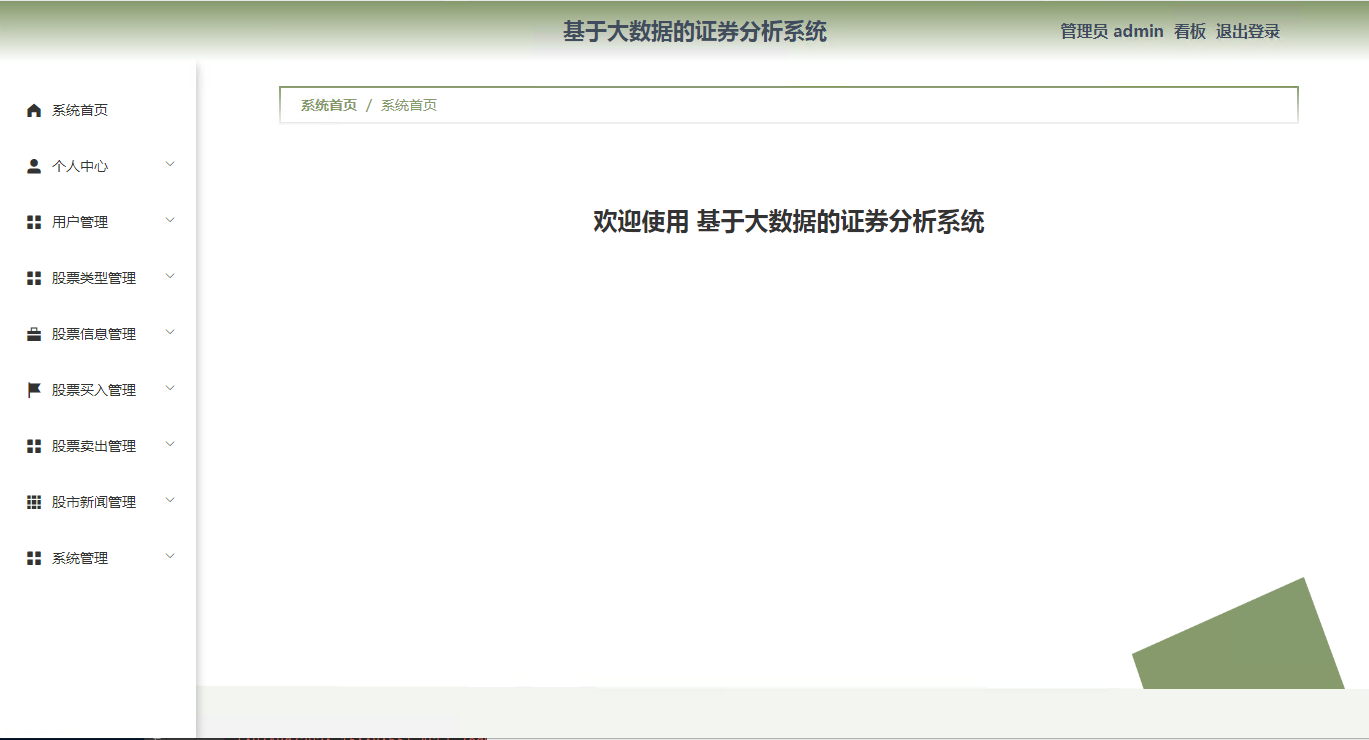Click the second 系统首页 breadcrumb entry

coord(409,105)
